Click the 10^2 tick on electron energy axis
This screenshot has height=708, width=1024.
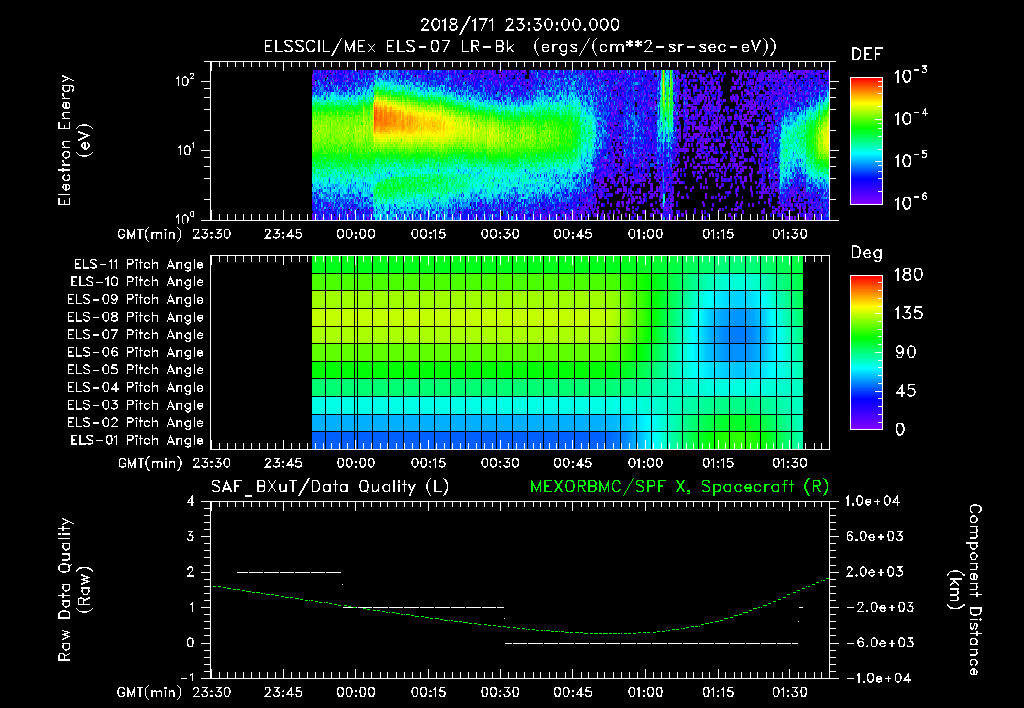[x=186, y=81]
